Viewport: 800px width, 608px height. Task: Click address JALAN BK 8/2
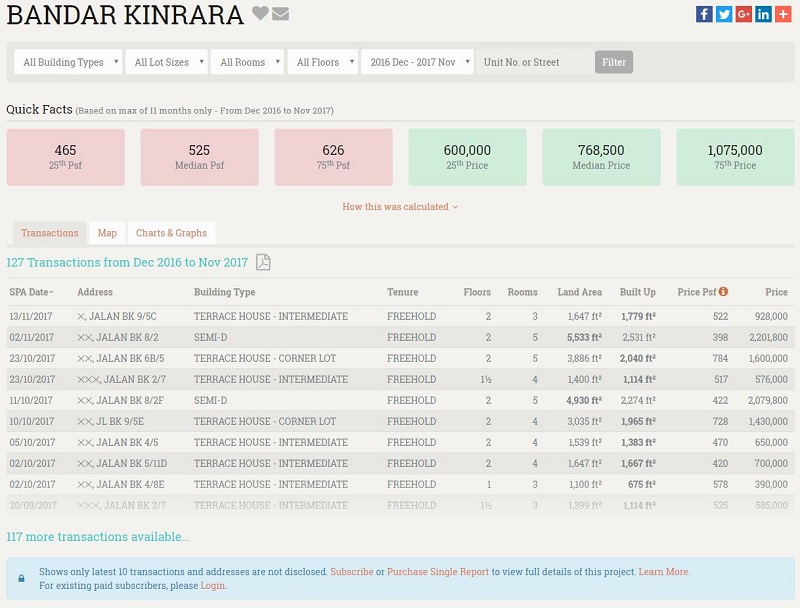(118, 337)
